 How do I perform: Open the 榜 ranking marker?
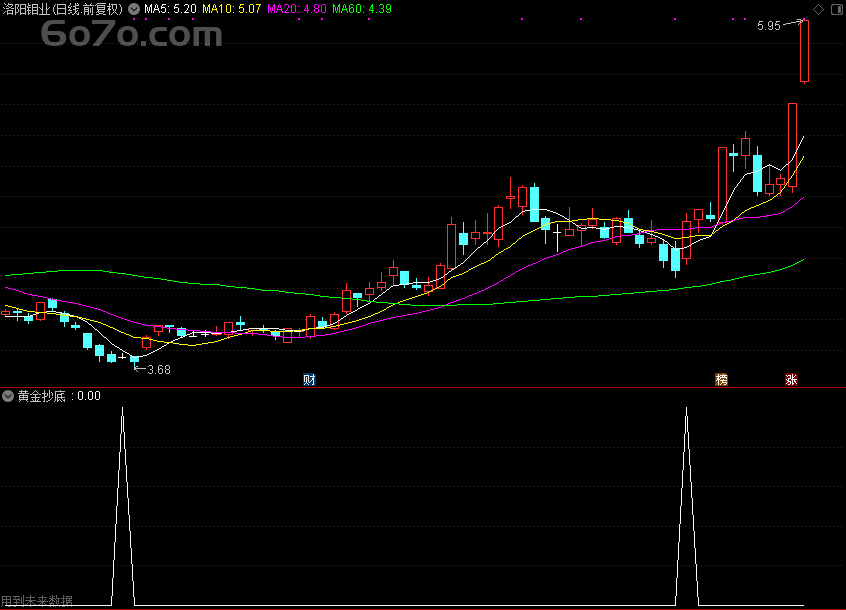[x=721, y=380]
